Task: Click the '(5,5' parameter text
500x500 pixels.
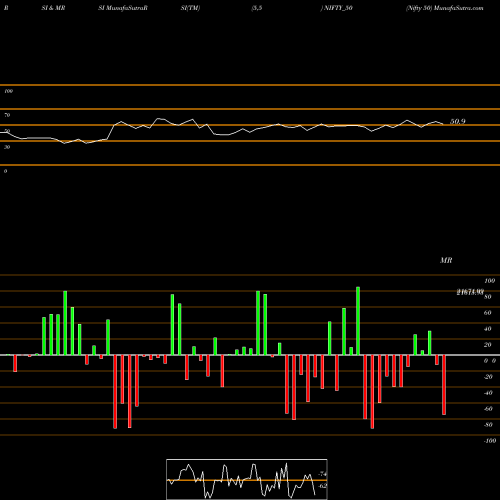Action: (257, 8)
